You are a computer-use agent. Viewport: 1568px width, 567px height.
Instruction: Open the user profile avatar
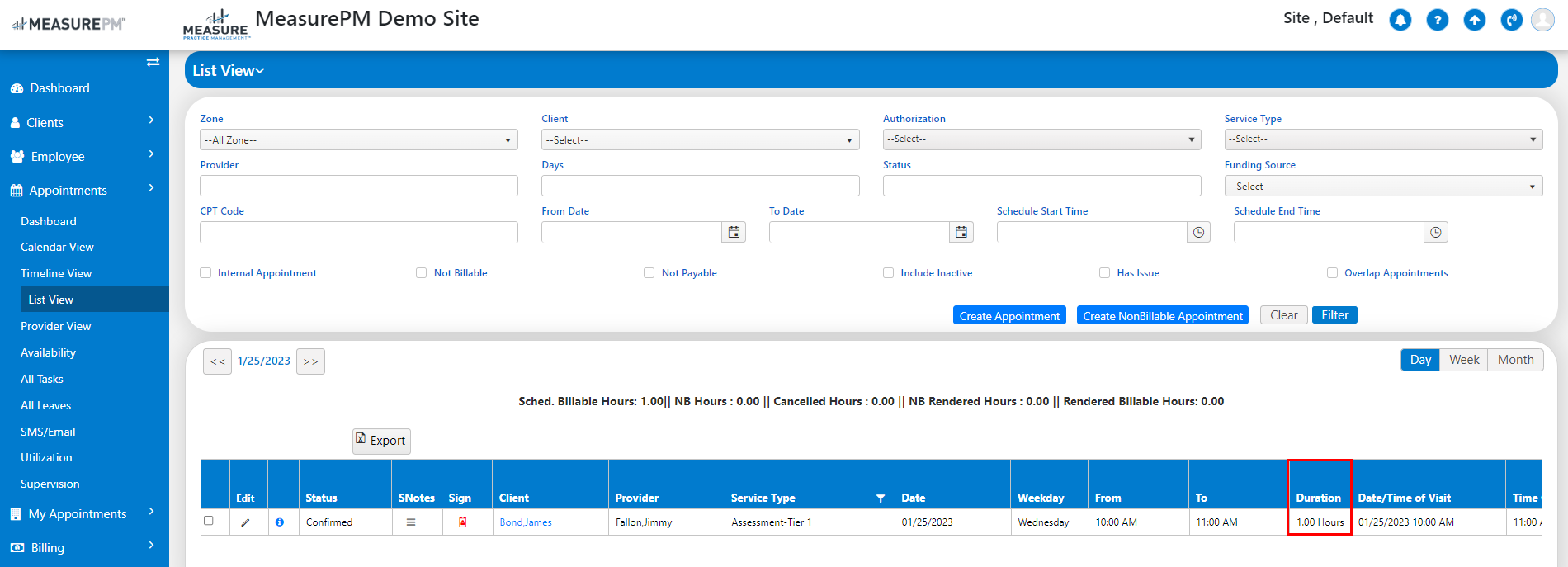click(x=1542, y=20)
